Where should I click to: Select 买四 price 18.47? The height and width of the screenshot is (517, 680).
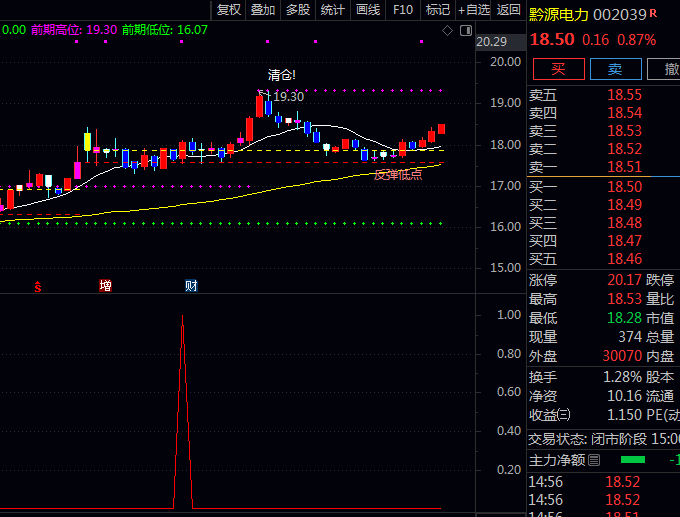coord(624,241)
